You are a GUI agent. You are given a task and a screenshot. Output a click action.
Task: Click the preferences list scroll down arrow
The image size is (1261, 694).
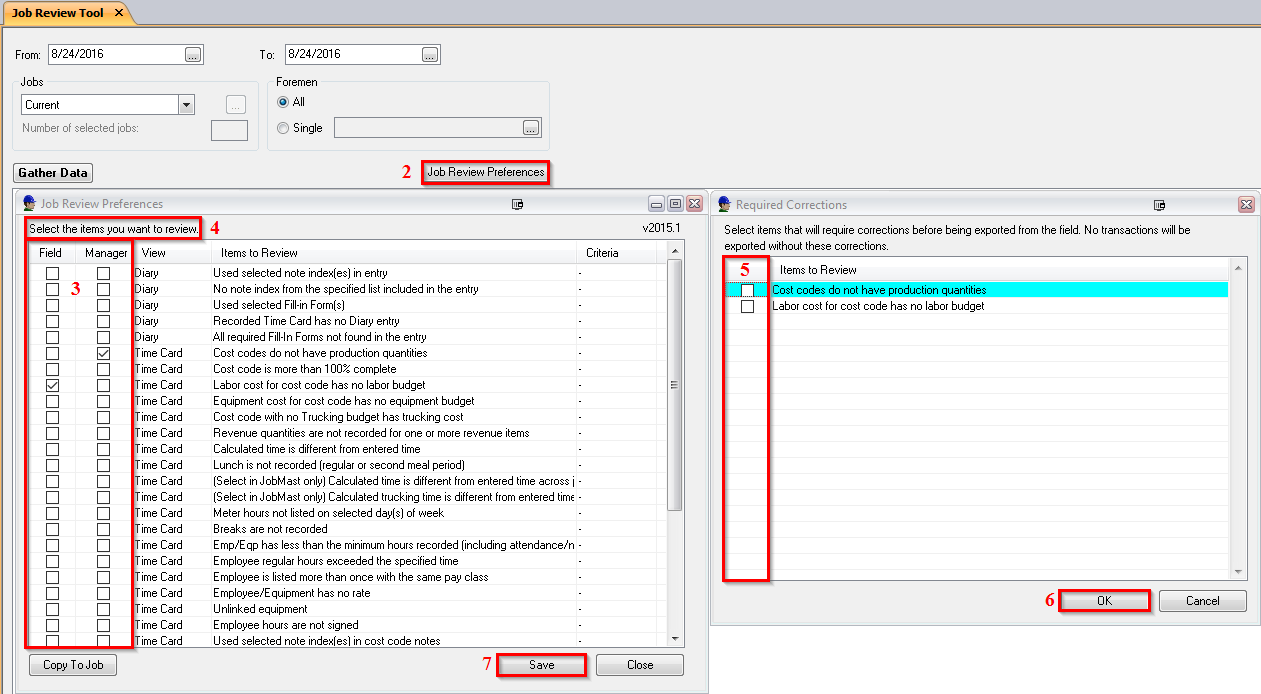[675, 638]
